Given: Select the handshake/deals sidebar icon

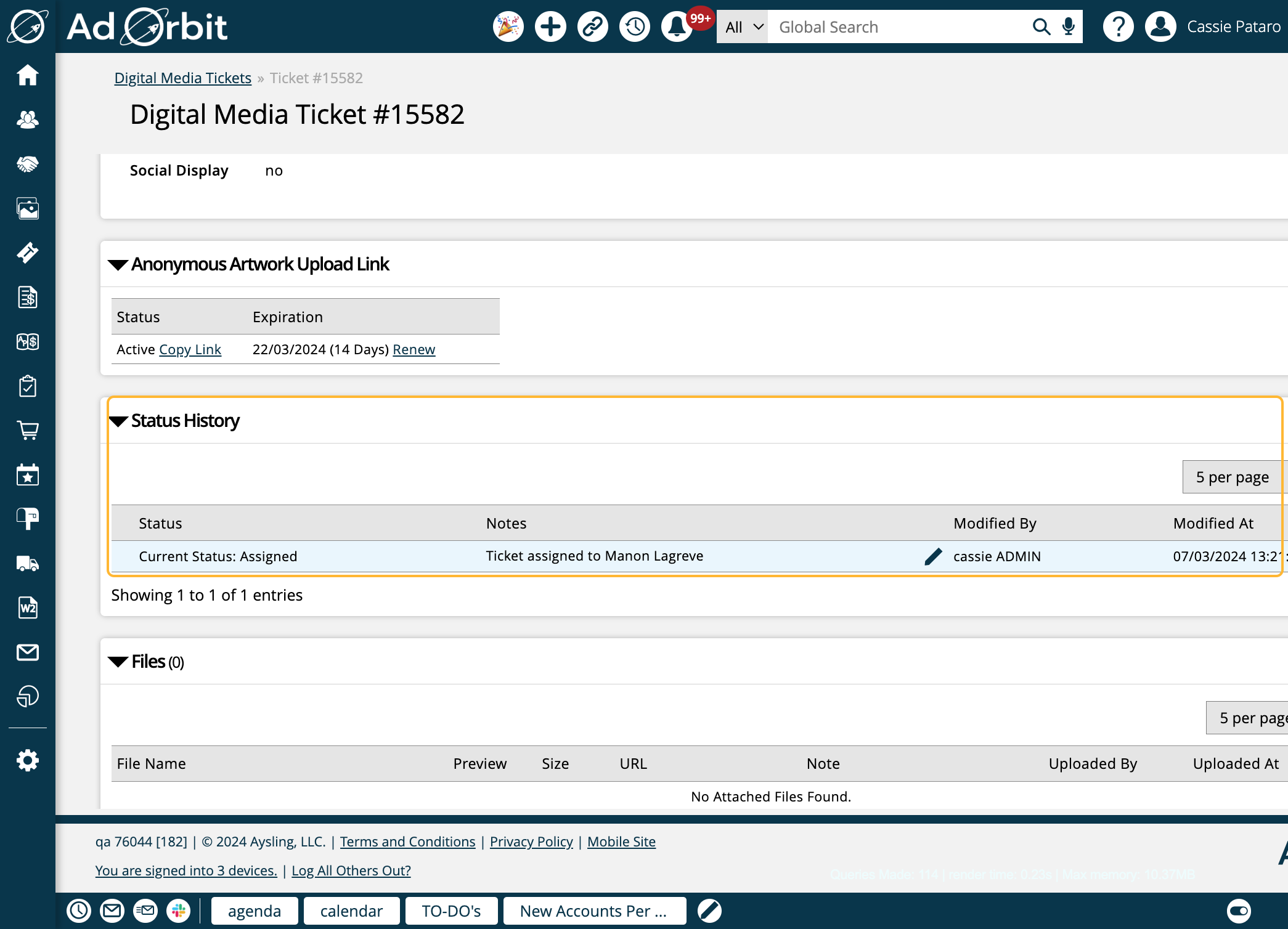Looking at the screenshot, I should [x=27, y=164].
